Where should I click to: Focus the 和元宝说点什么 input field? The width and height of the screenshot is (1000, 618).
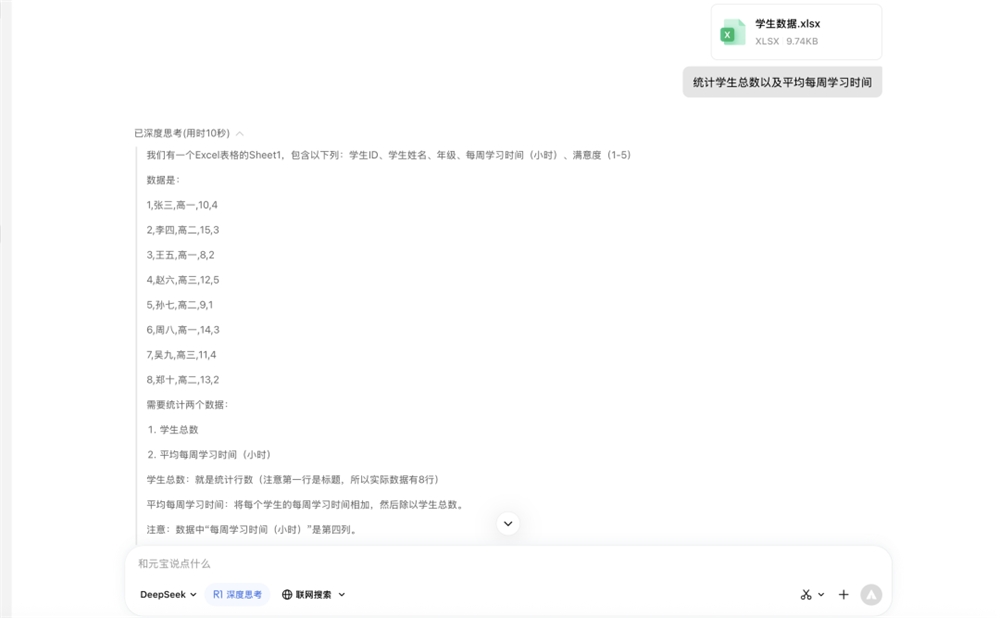click(508, 564)
